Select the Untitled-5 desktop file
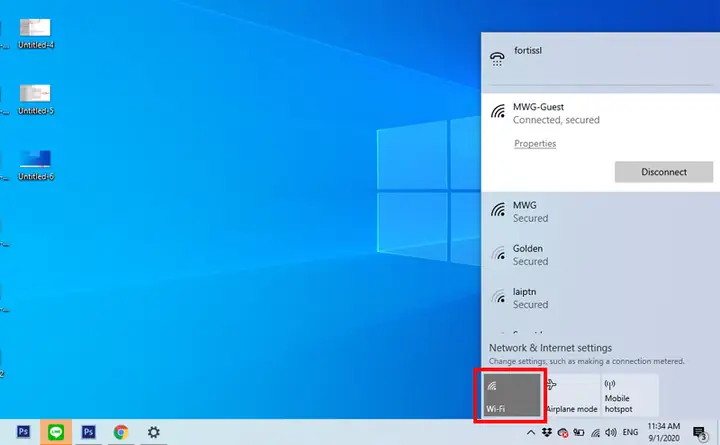 click(35, 100)
